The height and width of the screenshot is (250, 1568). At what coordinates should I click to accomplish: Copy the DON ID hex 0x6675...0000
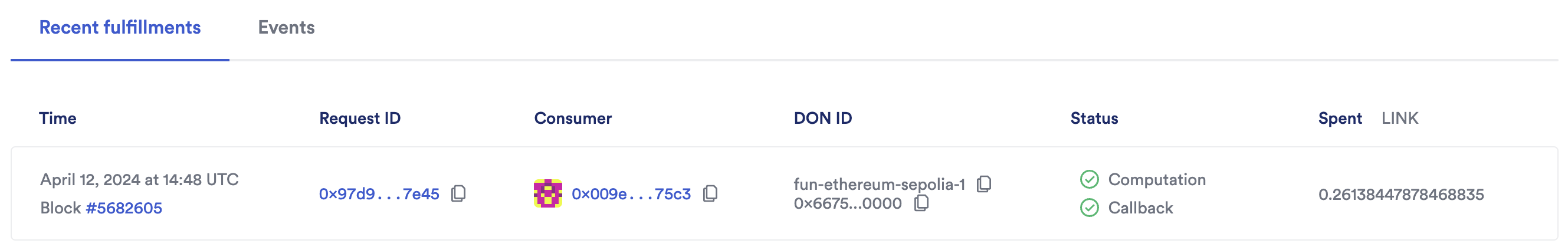(x=921, y=203)
